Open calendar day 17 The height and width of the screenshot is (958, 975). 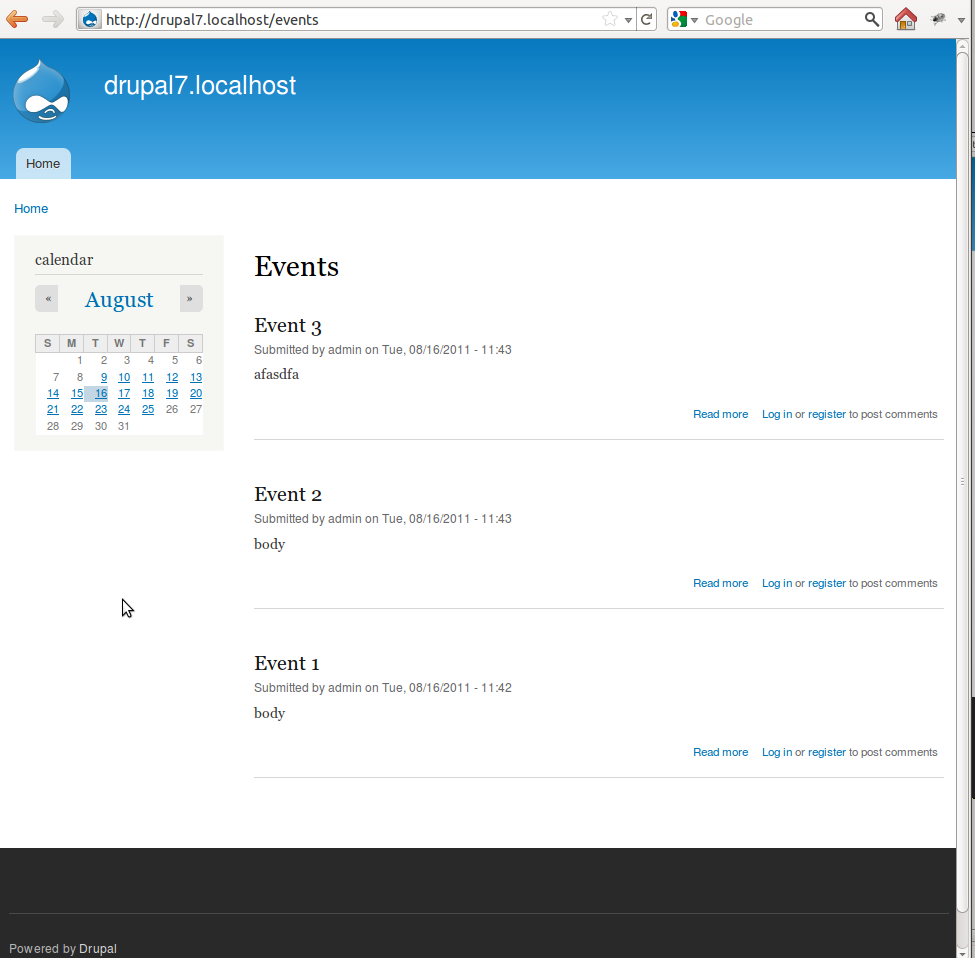pyautogui.click(x=124, y=394)
